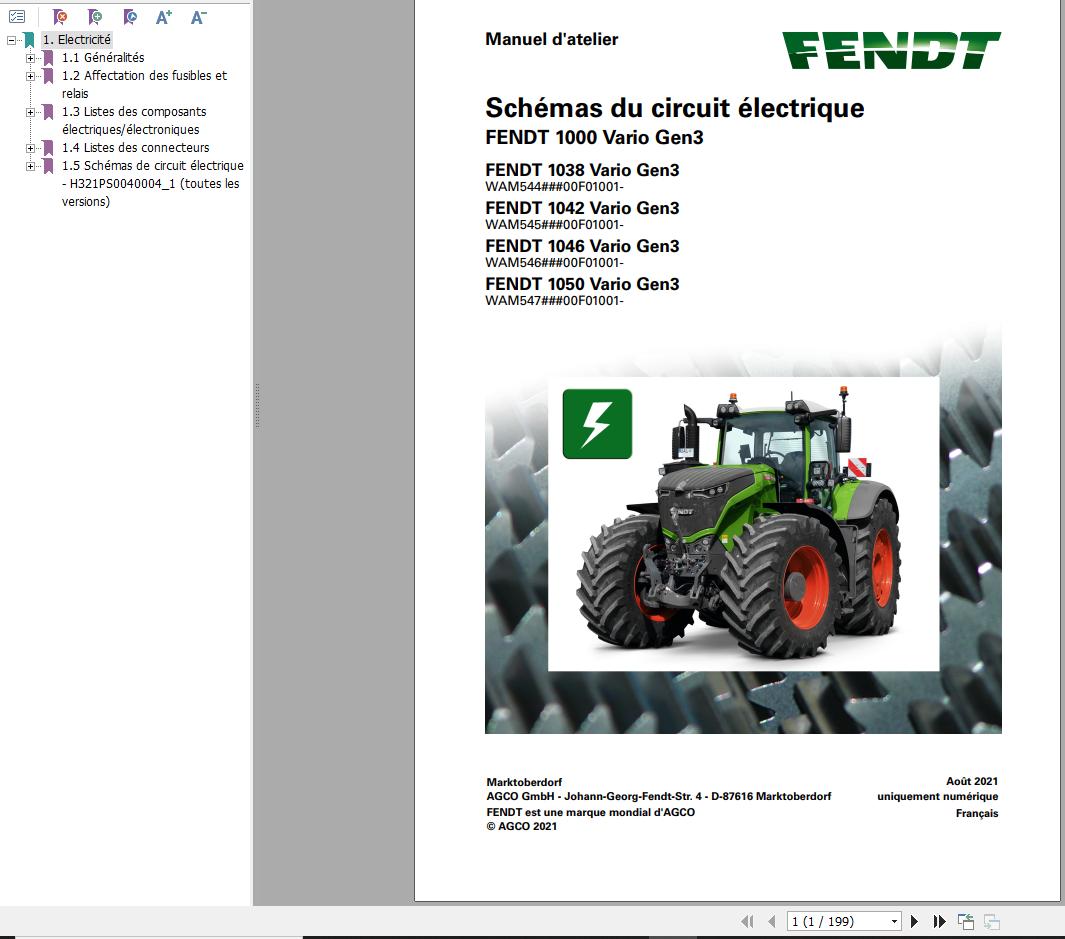Expand 1.3 Listes des composants node
1065x939 pixels.
tap(31, 112)
